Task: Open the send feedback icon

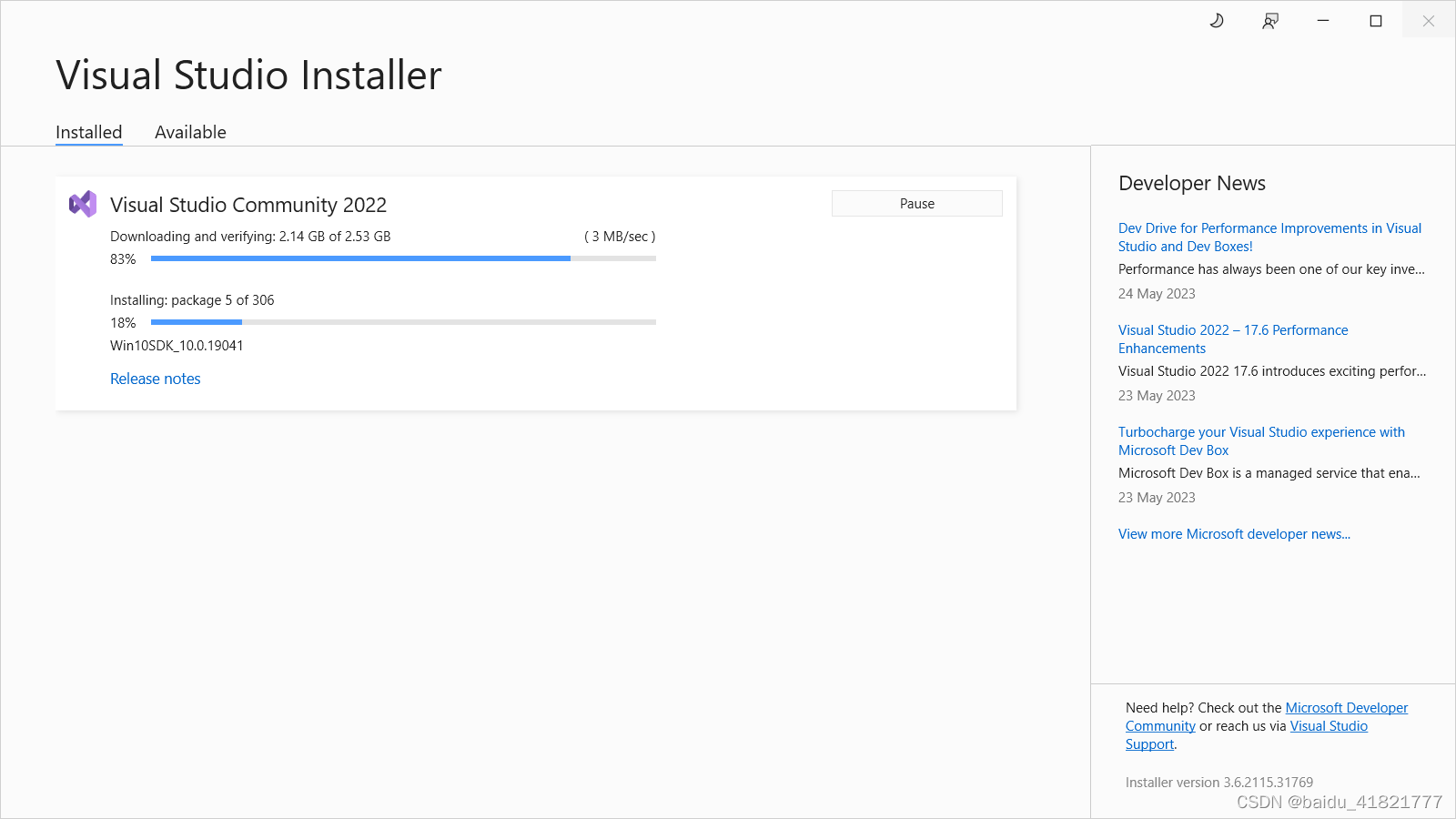Action: click(x=1269, y=20)
